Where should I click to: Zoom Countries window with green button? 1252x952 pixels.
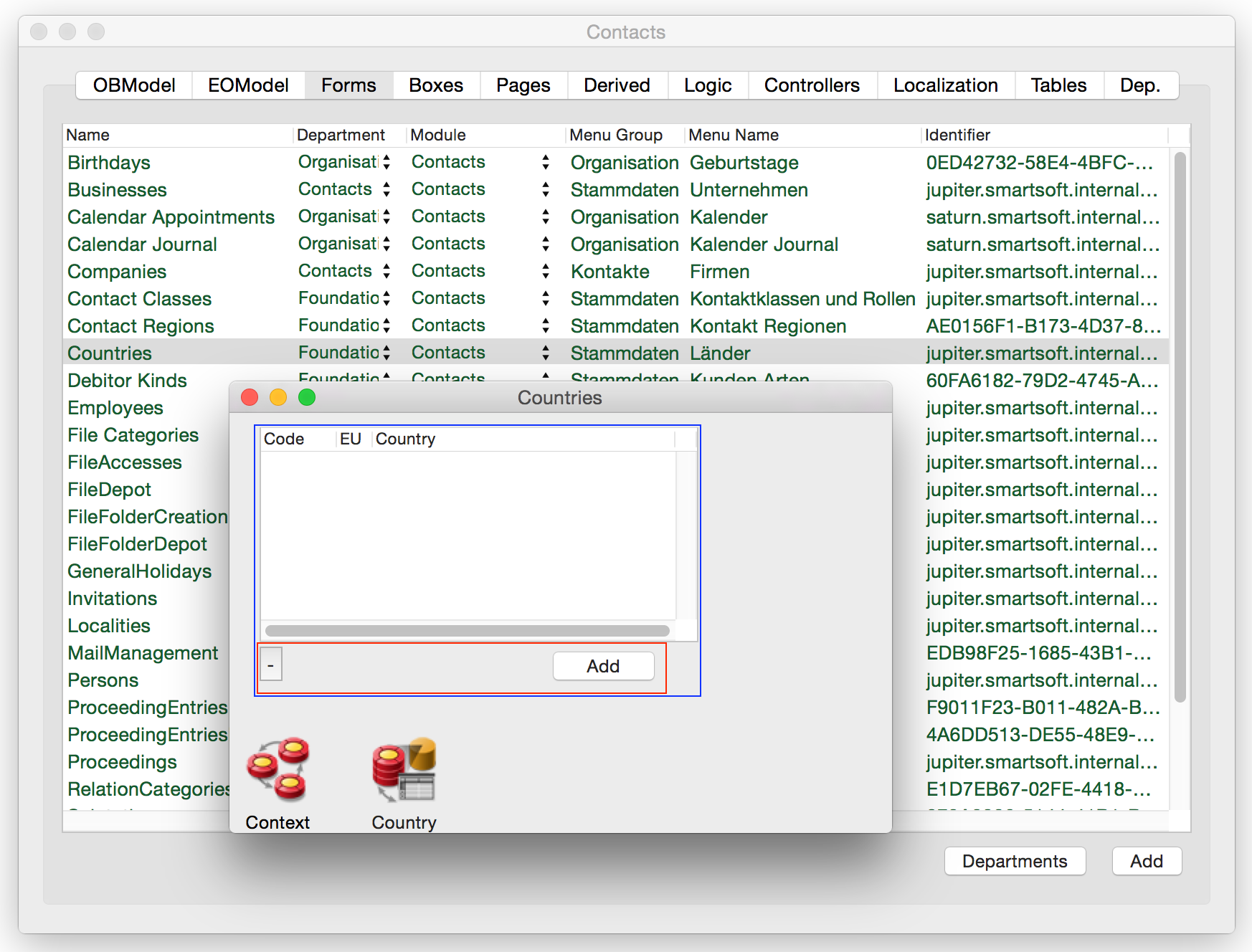pos(307,398)
